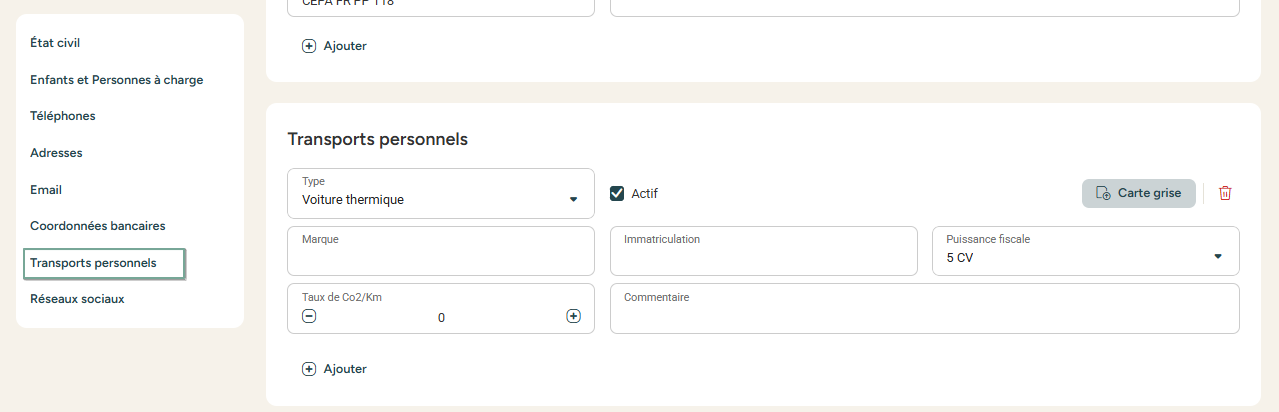
Task: Open Enfants et Personnes à charge
Action: click(x=117, y=80)
